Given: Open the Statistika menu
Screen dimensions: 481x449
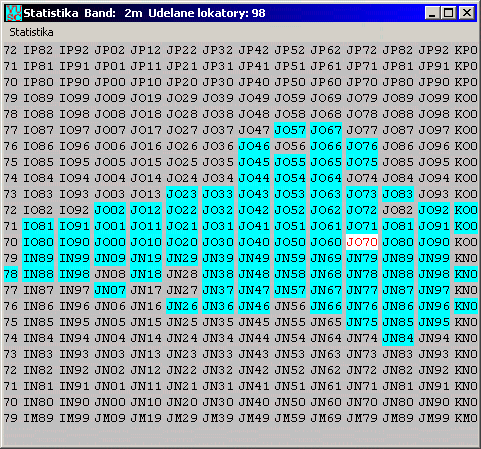Looking at the screenshot, I should (31, 32).
